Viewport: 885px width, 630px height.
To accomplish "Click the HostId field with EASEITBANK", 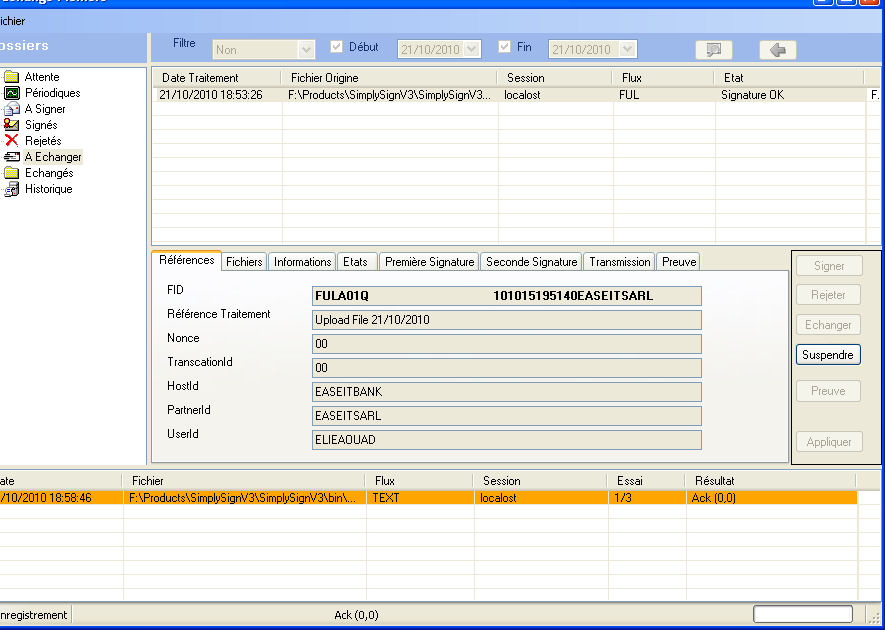I will pos(507,392).
